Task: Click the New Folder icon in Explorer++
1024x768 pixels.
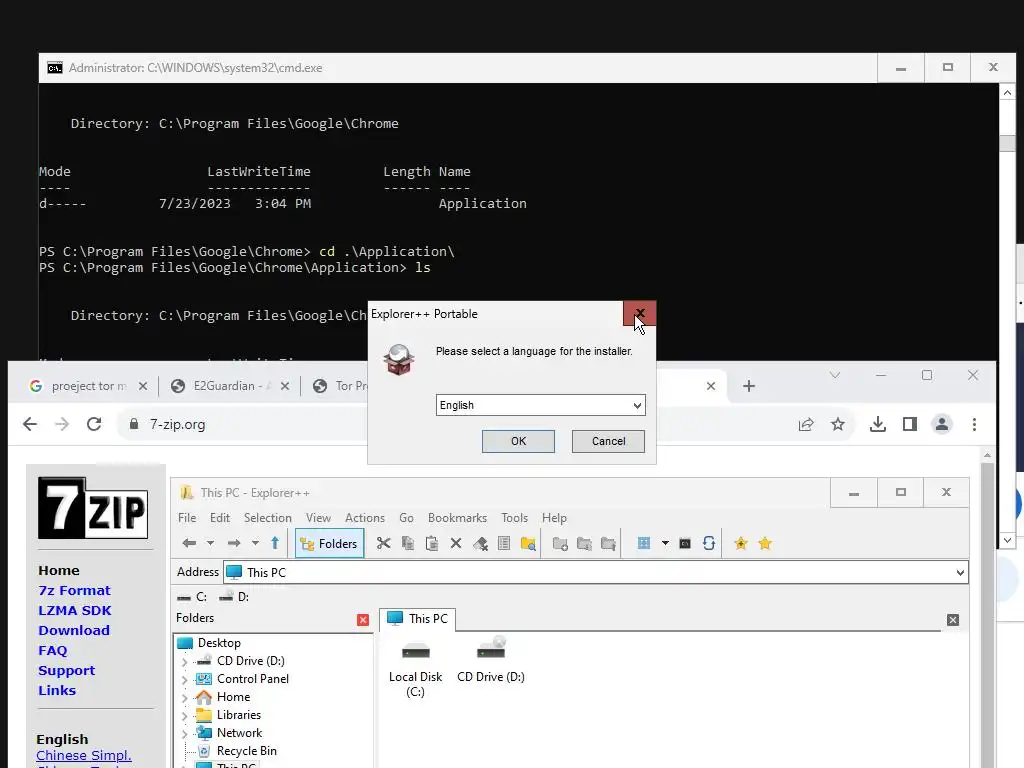Action: 560,543
